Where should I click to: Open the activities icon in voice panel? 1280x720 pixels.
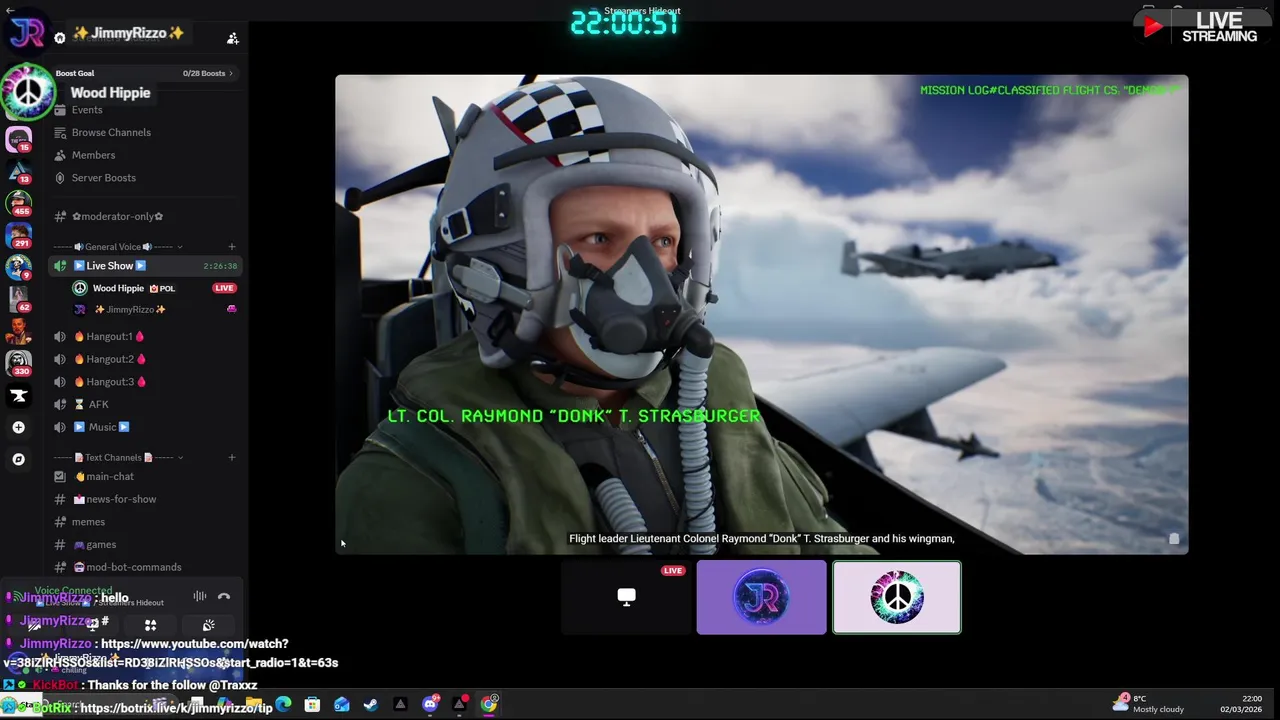pyautogui.click(x=151, y=626)
